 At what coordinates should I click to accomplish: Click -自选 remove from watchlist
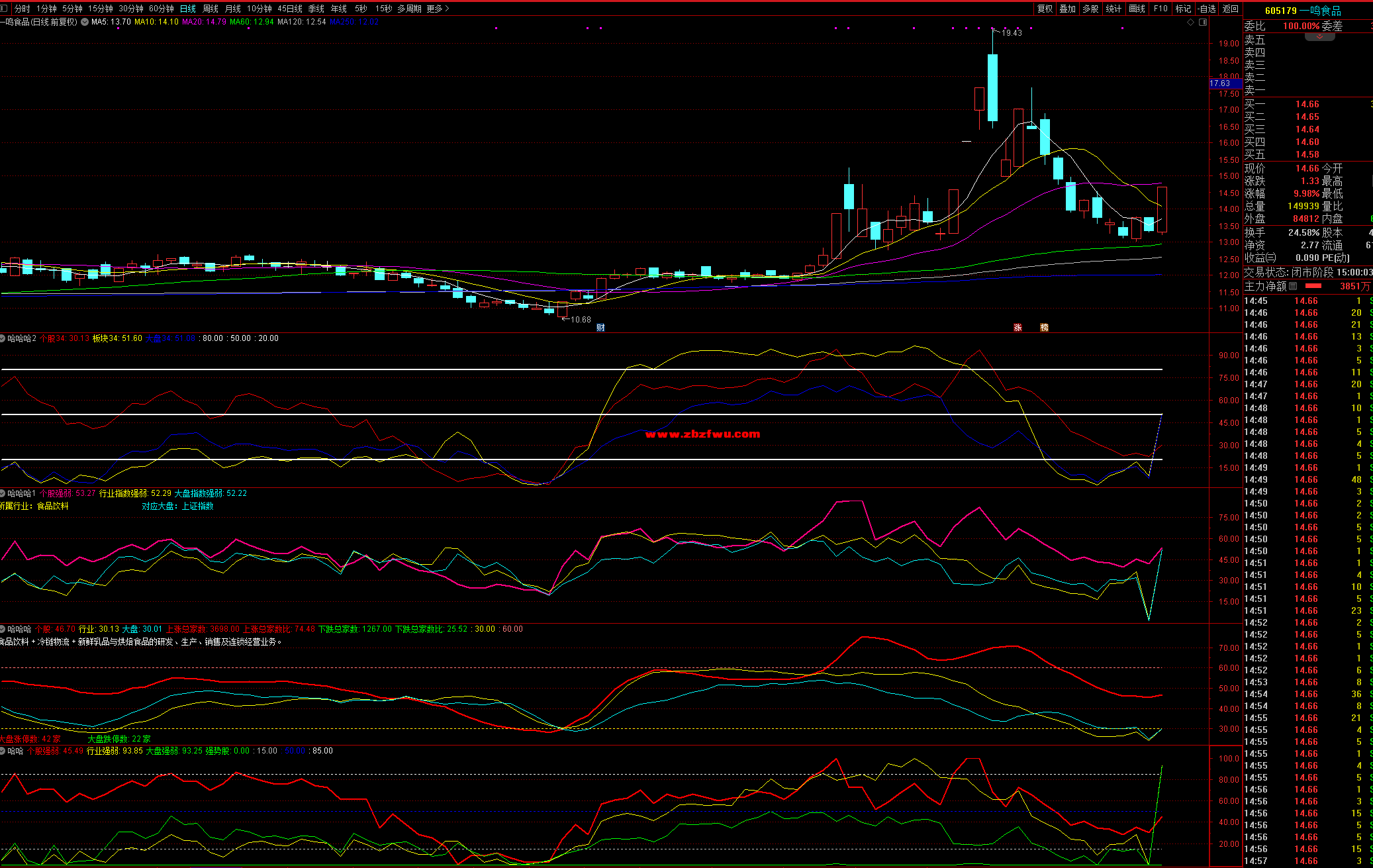(x=1207, y=9)
